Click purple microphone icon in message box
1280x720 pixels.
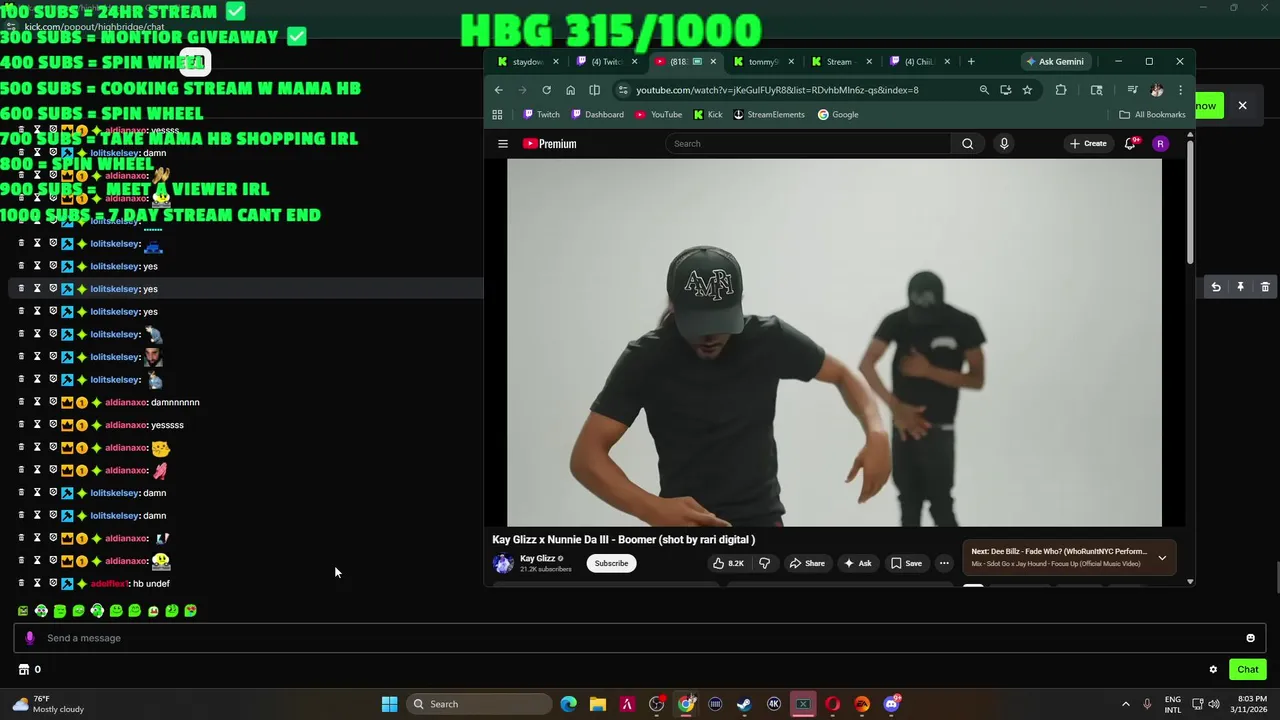[29, 638]
